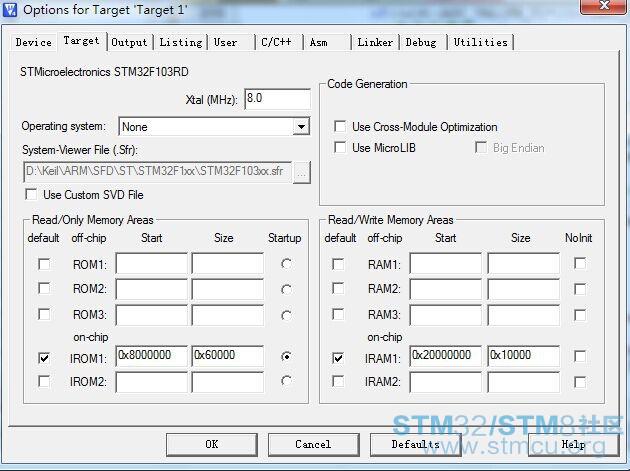Click the STMicroelectronics STM32F103RD device label

coord(104,72)
